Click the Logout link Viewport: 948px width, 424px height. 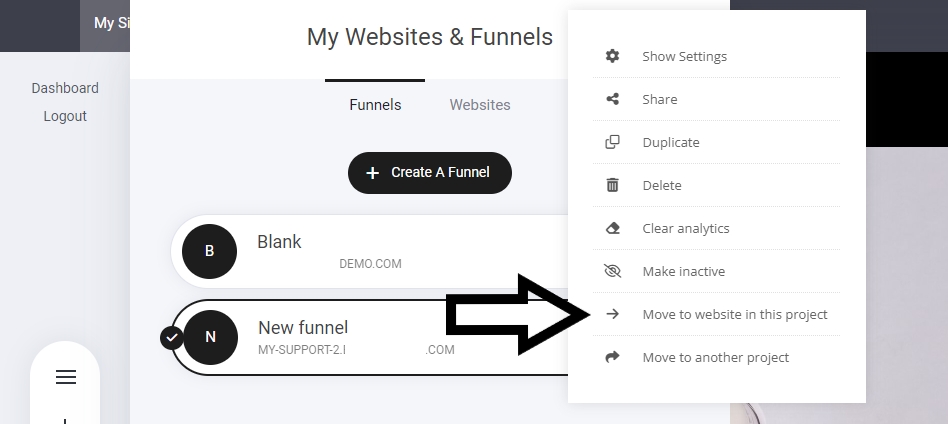tap(65, 116)
